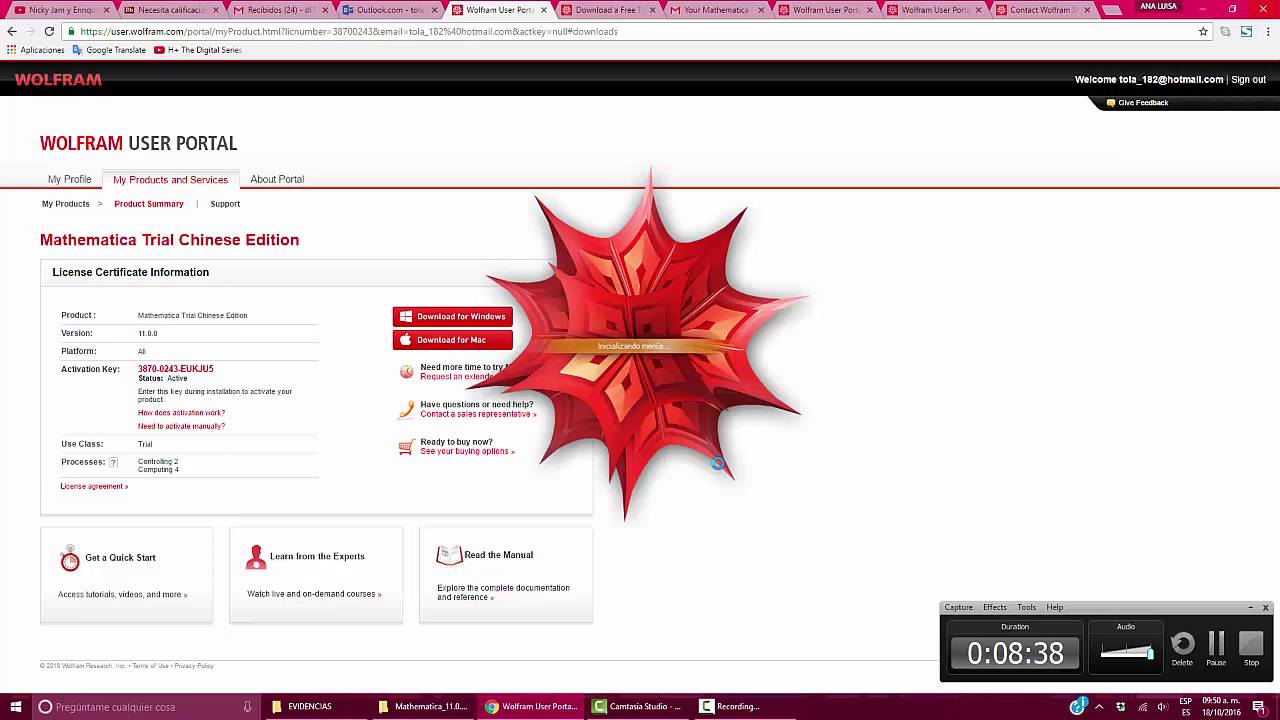Open the Contact a sales representative link
This screenshot has width=1280, height=720.
tap(478, 414)
